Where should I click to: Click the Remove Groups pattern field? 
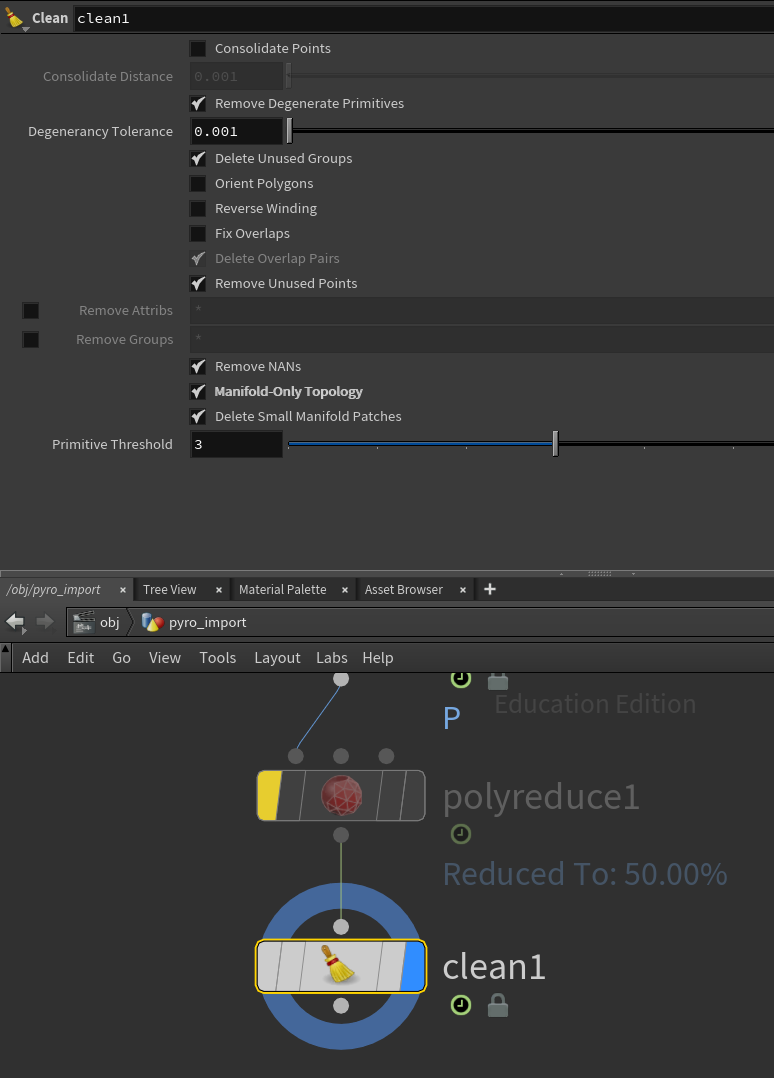482,340
